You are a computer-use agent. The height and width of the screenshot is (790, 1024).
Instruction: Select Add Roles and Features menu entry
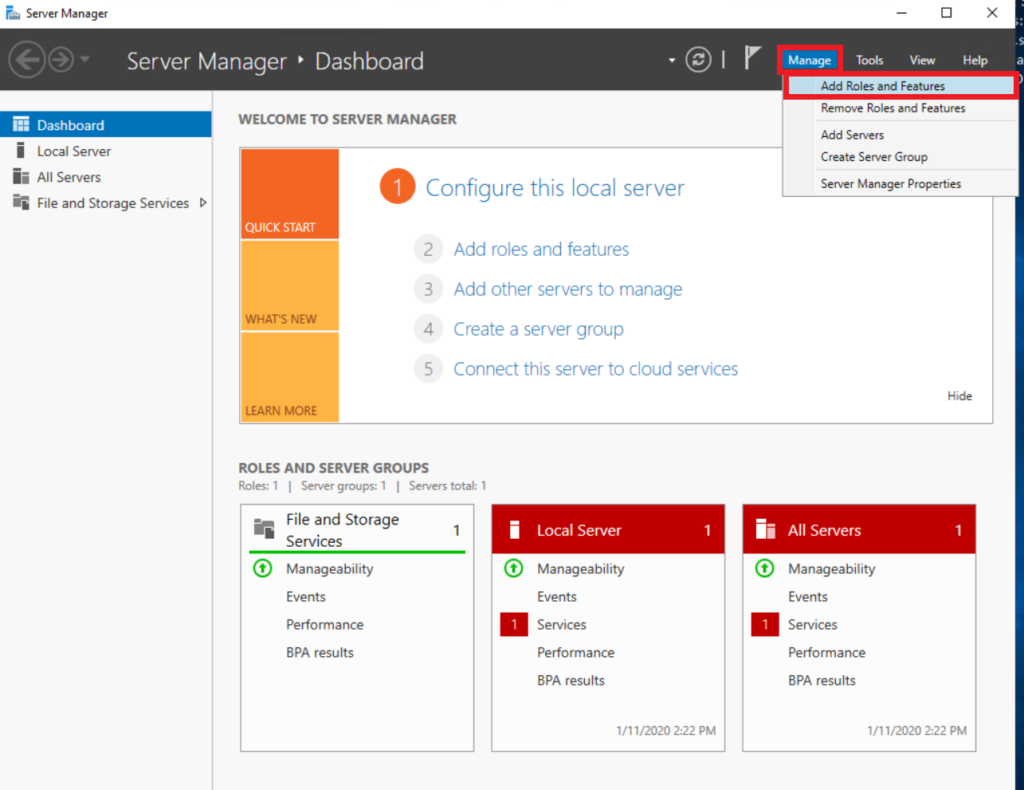901,86
